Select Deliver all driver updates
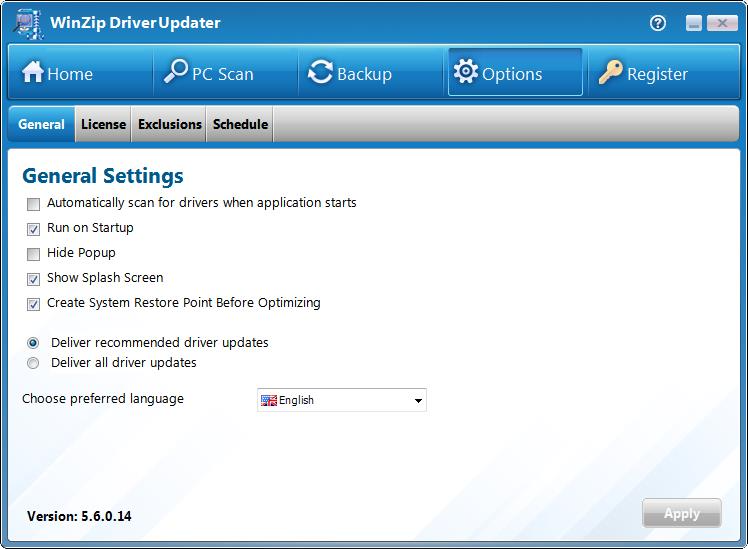Viewport: 748px width, 549px height. (x=33, y=363)
